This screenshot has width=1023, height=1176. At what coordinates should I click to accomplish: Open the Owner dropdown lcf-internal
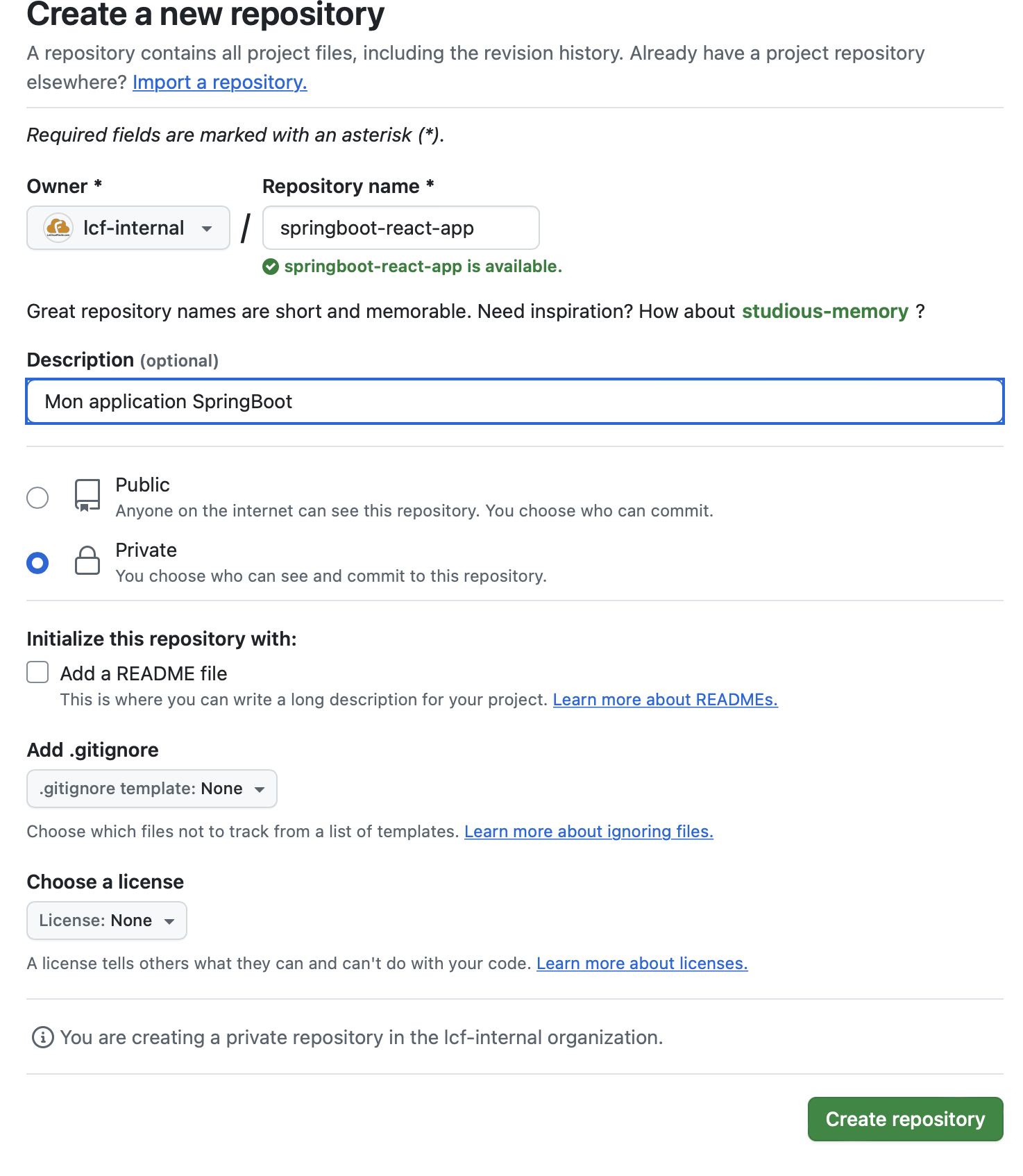pyautogui.click(x=128, y=228)
